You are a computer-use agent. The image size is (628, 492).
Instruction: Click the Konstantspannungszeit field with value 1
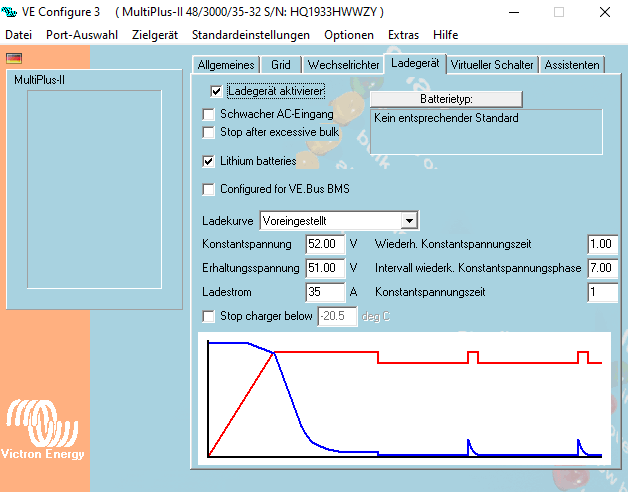pyautogui.click(x=602, y=292)
